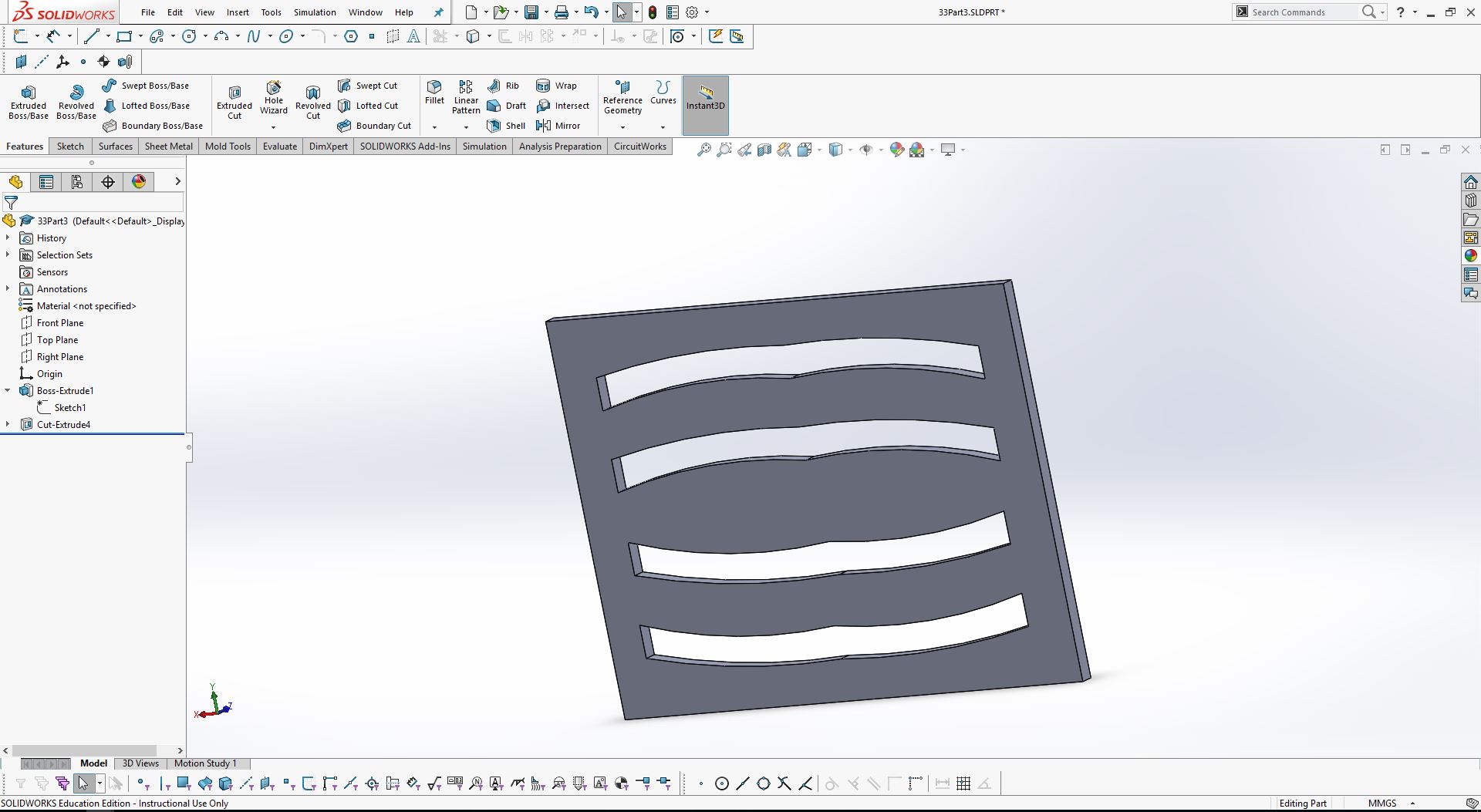Switch to the Sheet Metal tab
The width and height of the screenshot is (1481, 812).
pos(169,147)
